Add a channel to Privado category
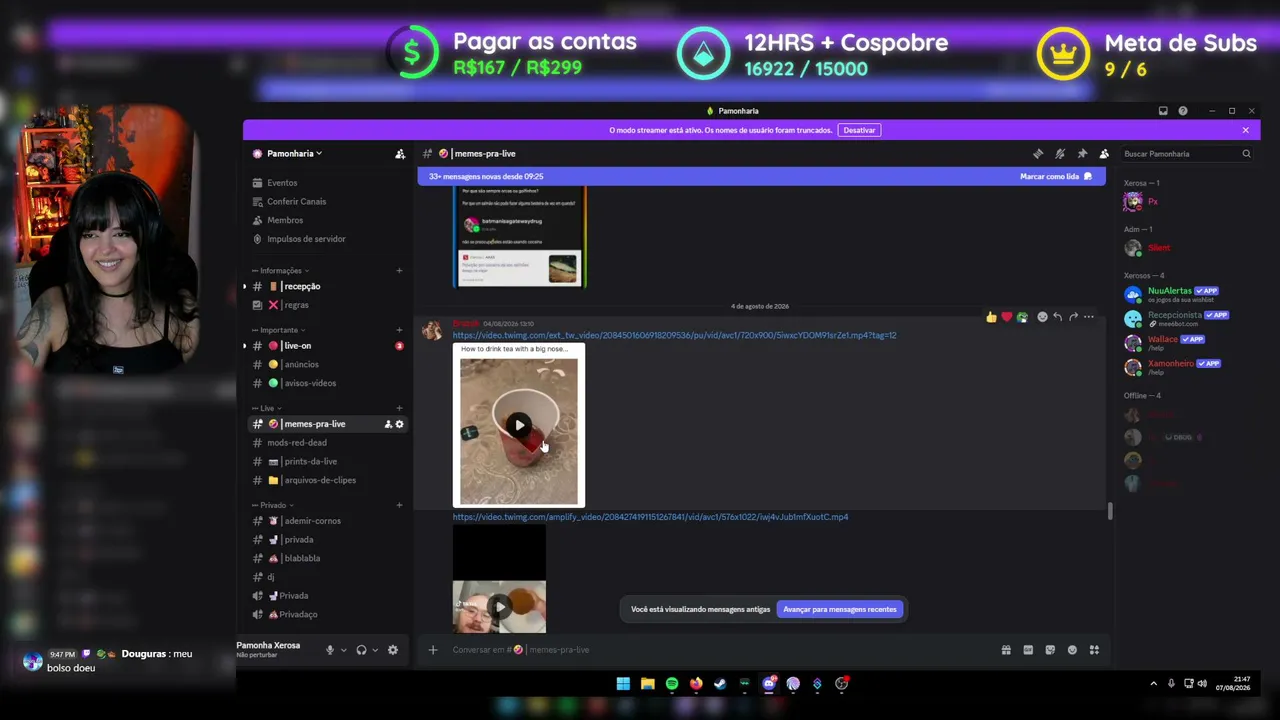This screenshot has width=1280, height=720. click(399, 505)
